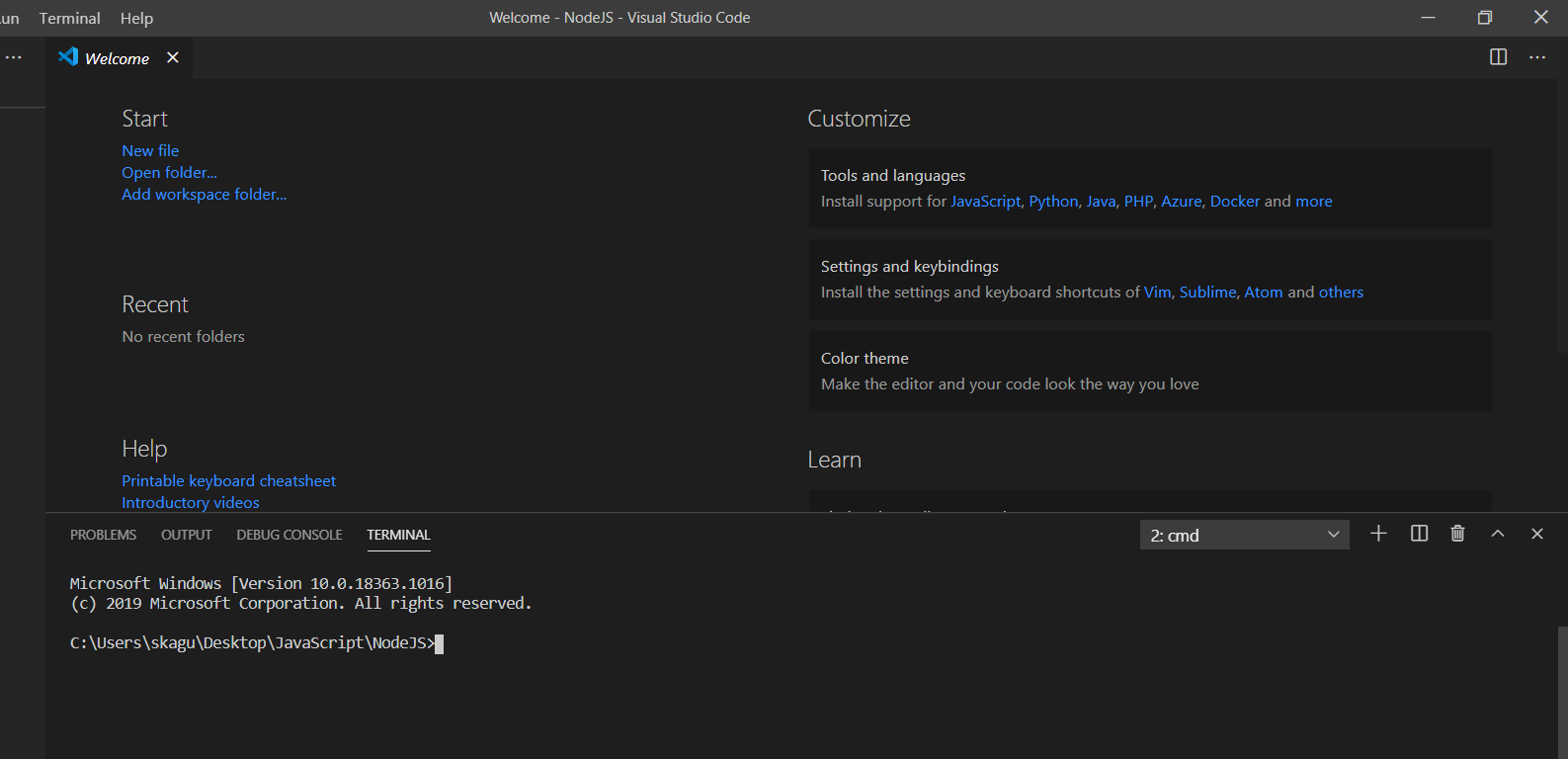Select the Welcome editor tab
The image size is (1568, 759).
click(118, 58)
